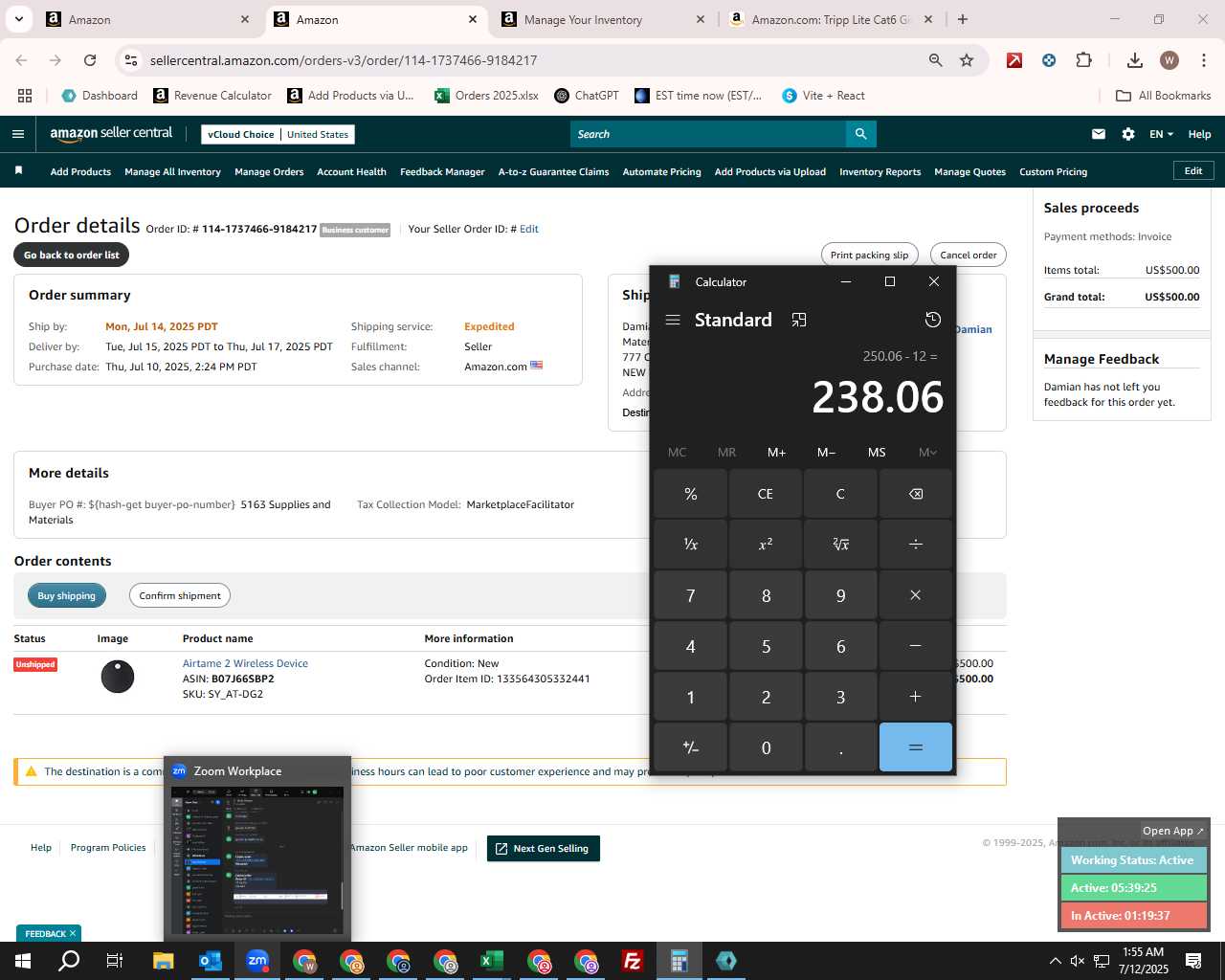Click the Buy shipping button
The image size is (1225, 980).
(66, 595)
